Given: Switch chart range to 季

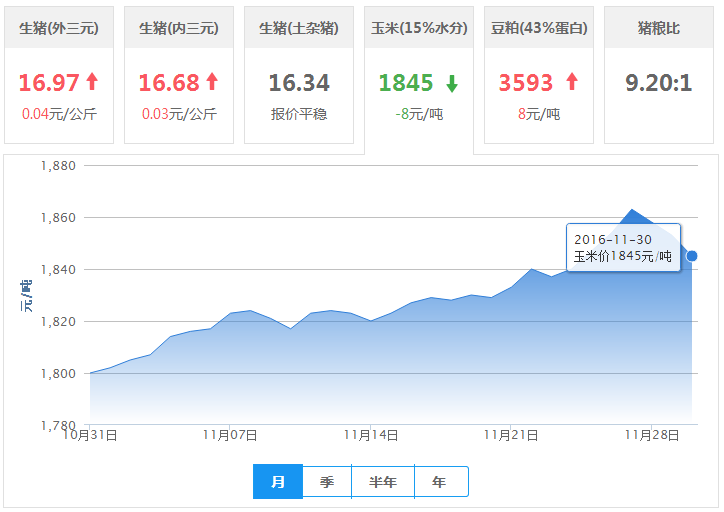Looking at the screenshot, I should click(x=327, y=482).
